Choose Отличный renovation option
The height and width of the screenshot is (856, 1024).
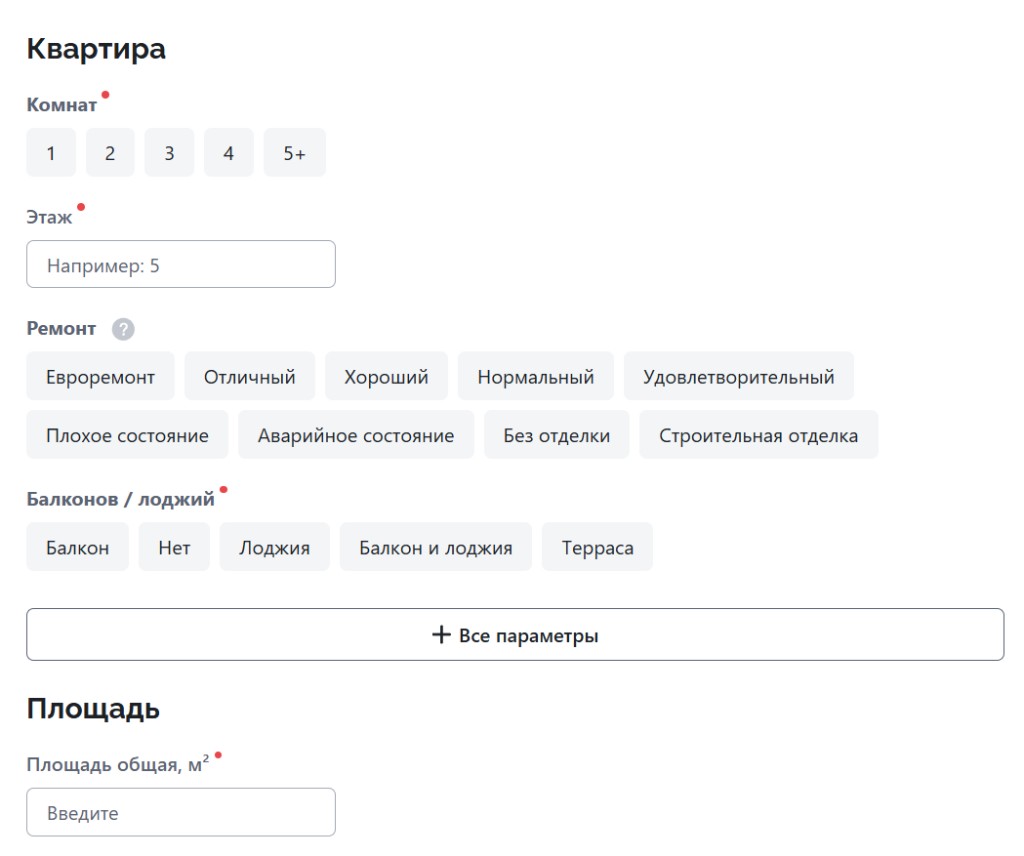tap(249, 376)
